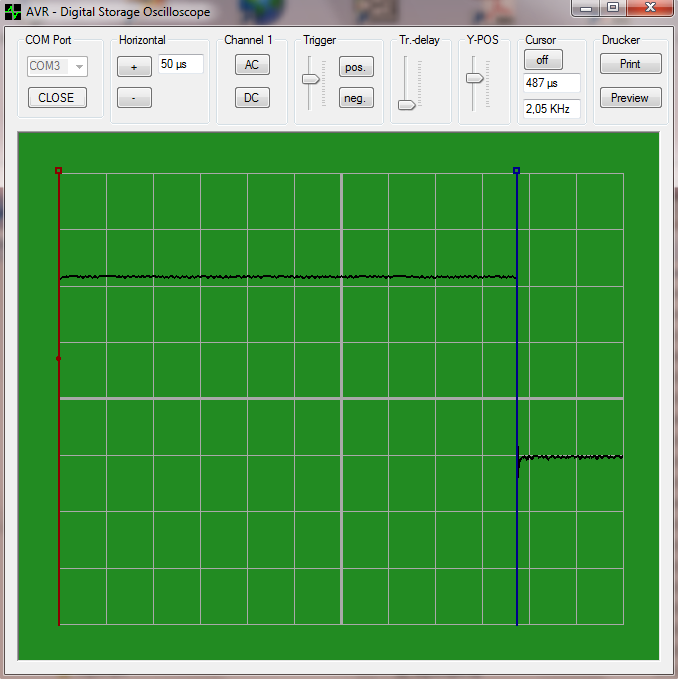Click the Tr.-delay slider thumb
This screenshot has width=678, height=679.
[407, 105]
